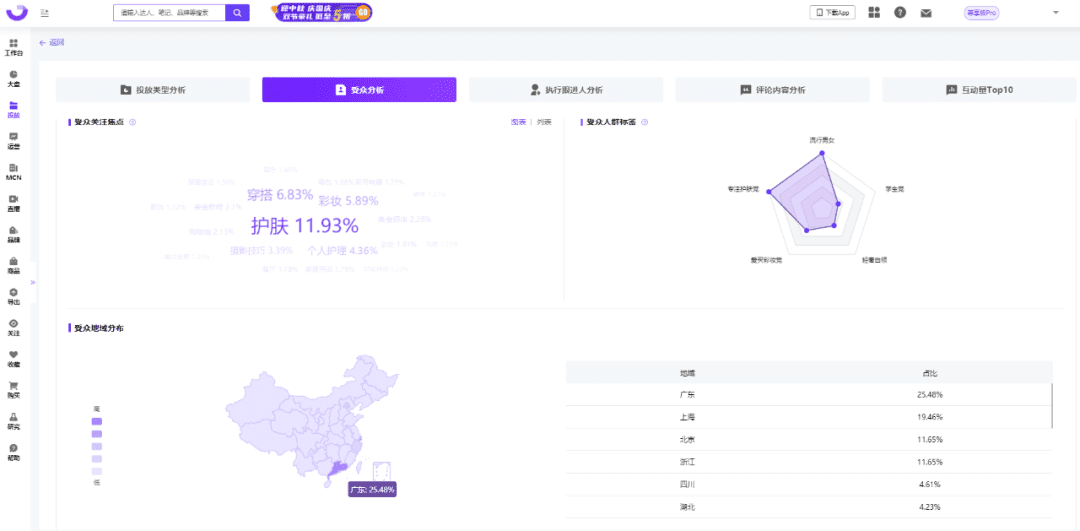Open the 关注 eye sidebar icon
1080x531 pixels.
14,323
